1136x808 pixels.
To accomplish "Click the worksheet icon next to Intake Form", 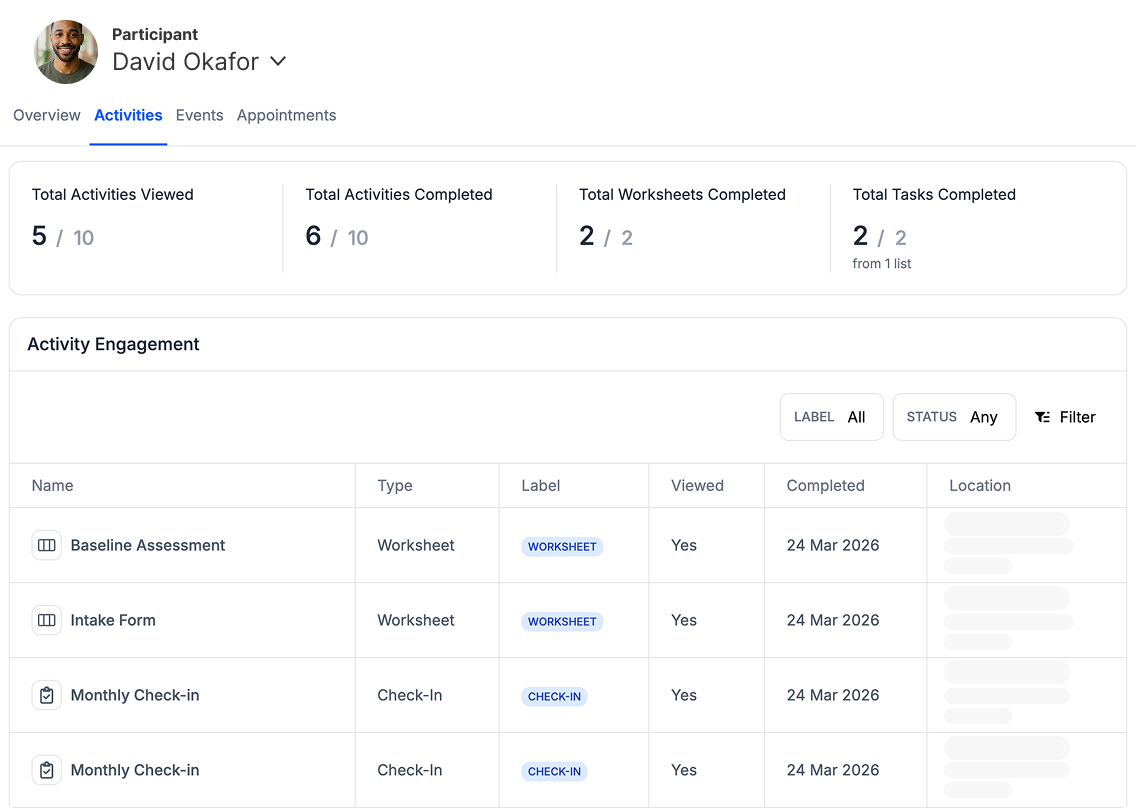I will tap(46, 620).
